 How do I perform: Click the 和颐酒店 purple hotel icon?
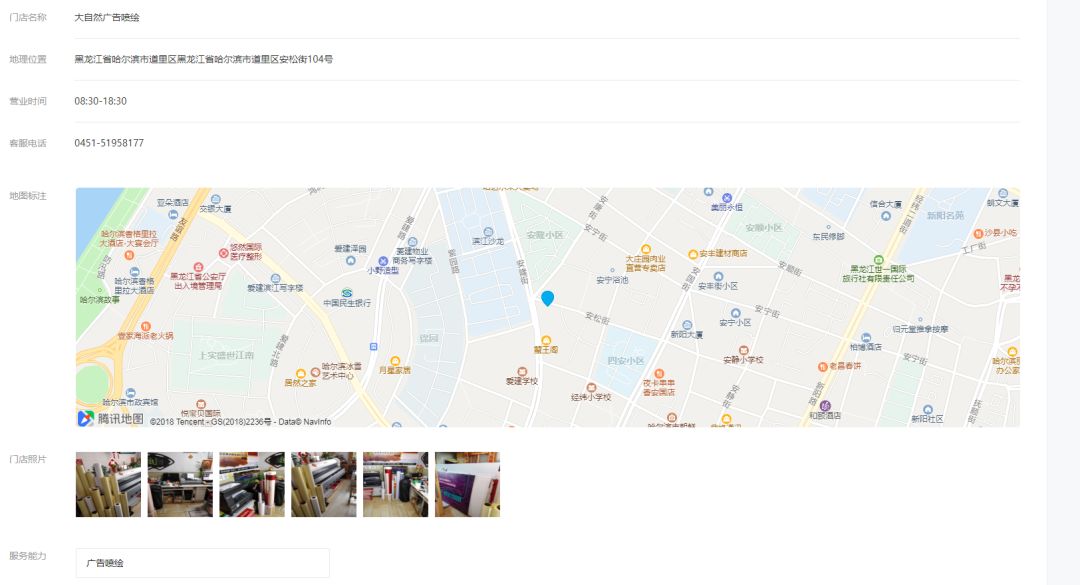coord(825,406)
